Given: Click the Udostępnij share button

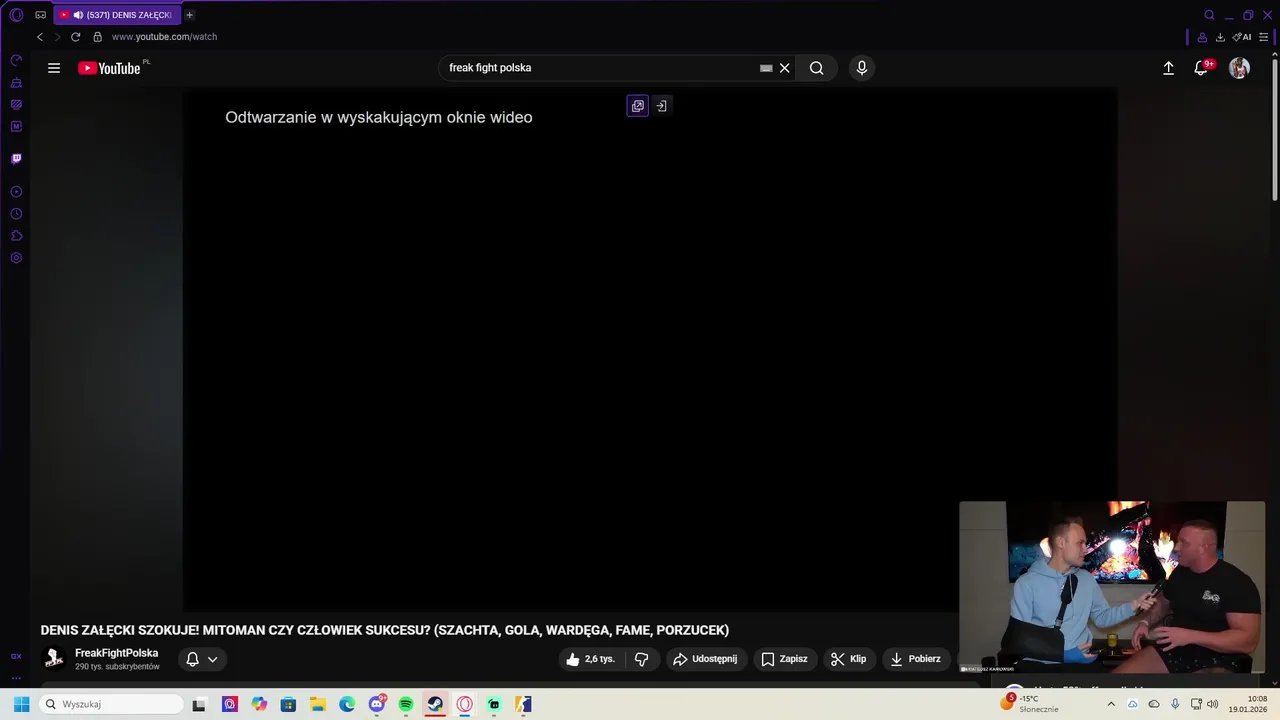Looking at the screenshot, I should (x=705, y=659).
